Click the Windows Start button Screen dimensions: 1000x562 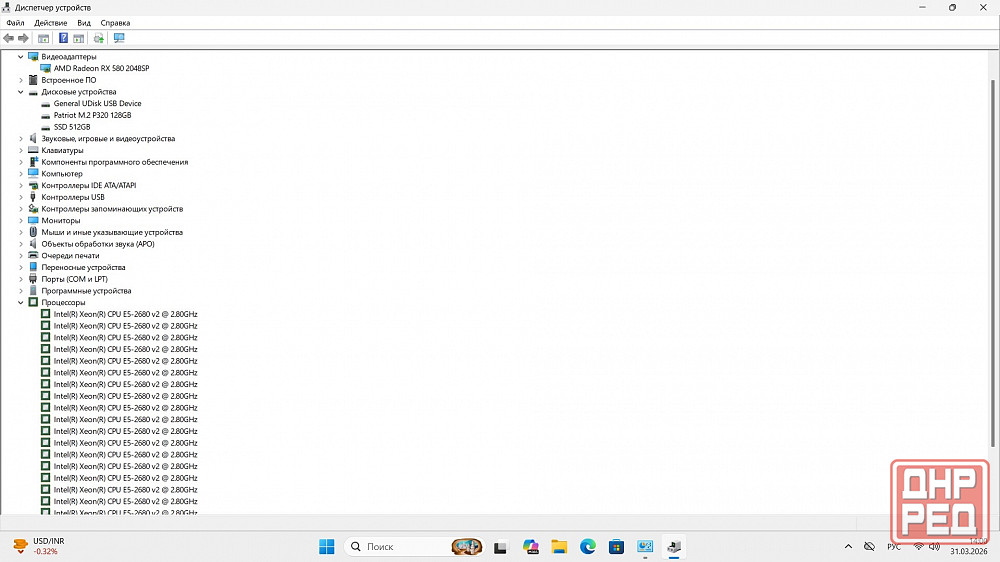pos(326,547)
